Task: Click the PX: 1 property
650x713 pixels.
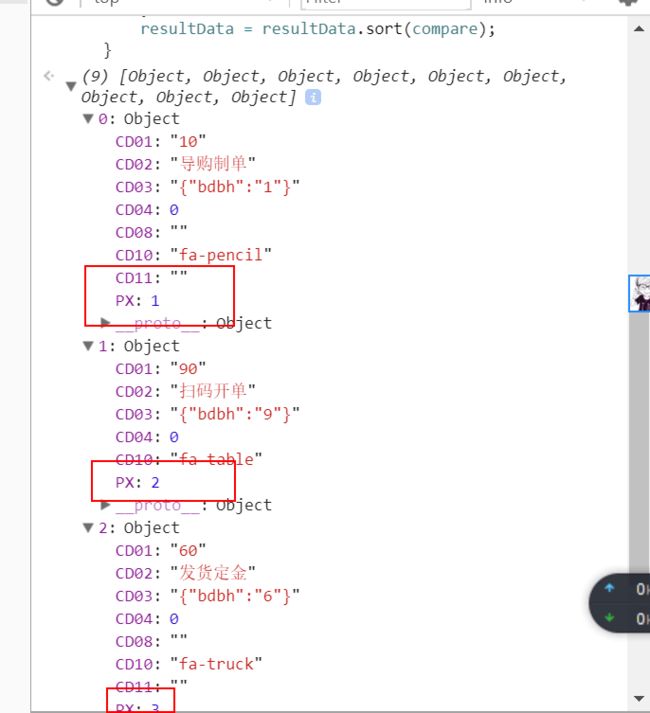Action: pyautogui.click(x=137, y=301)
